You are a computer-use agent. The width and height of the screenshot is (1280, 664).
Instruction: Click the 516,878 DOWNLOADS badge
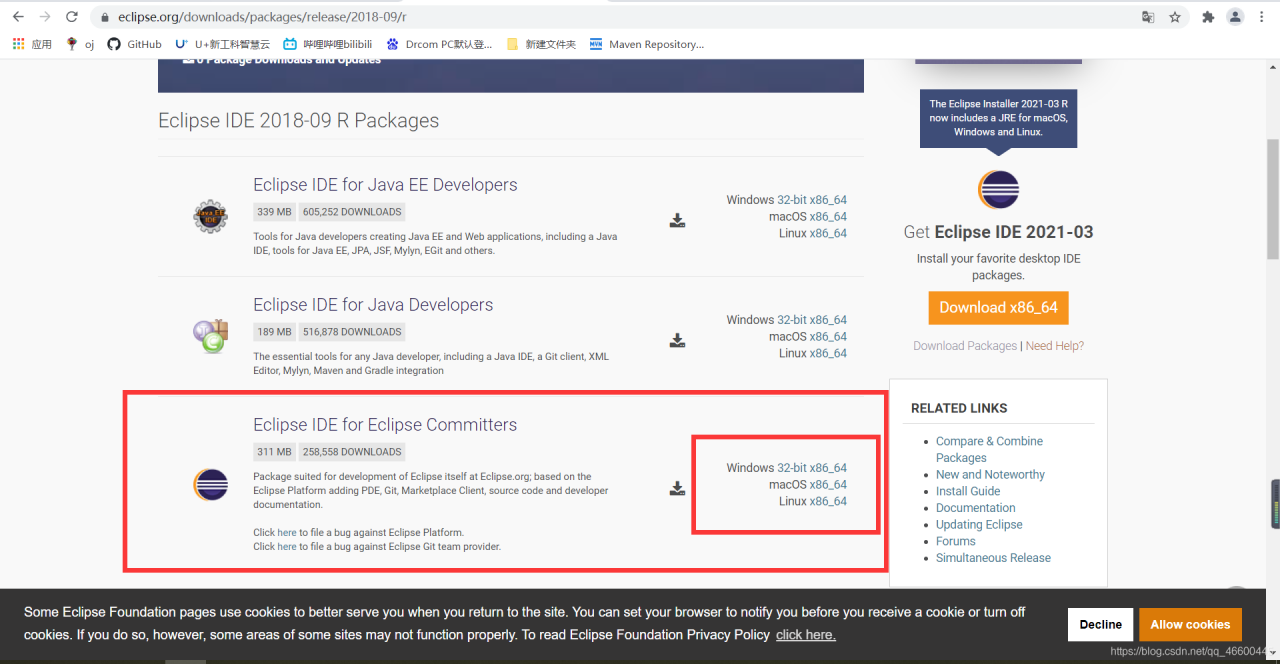352,332
